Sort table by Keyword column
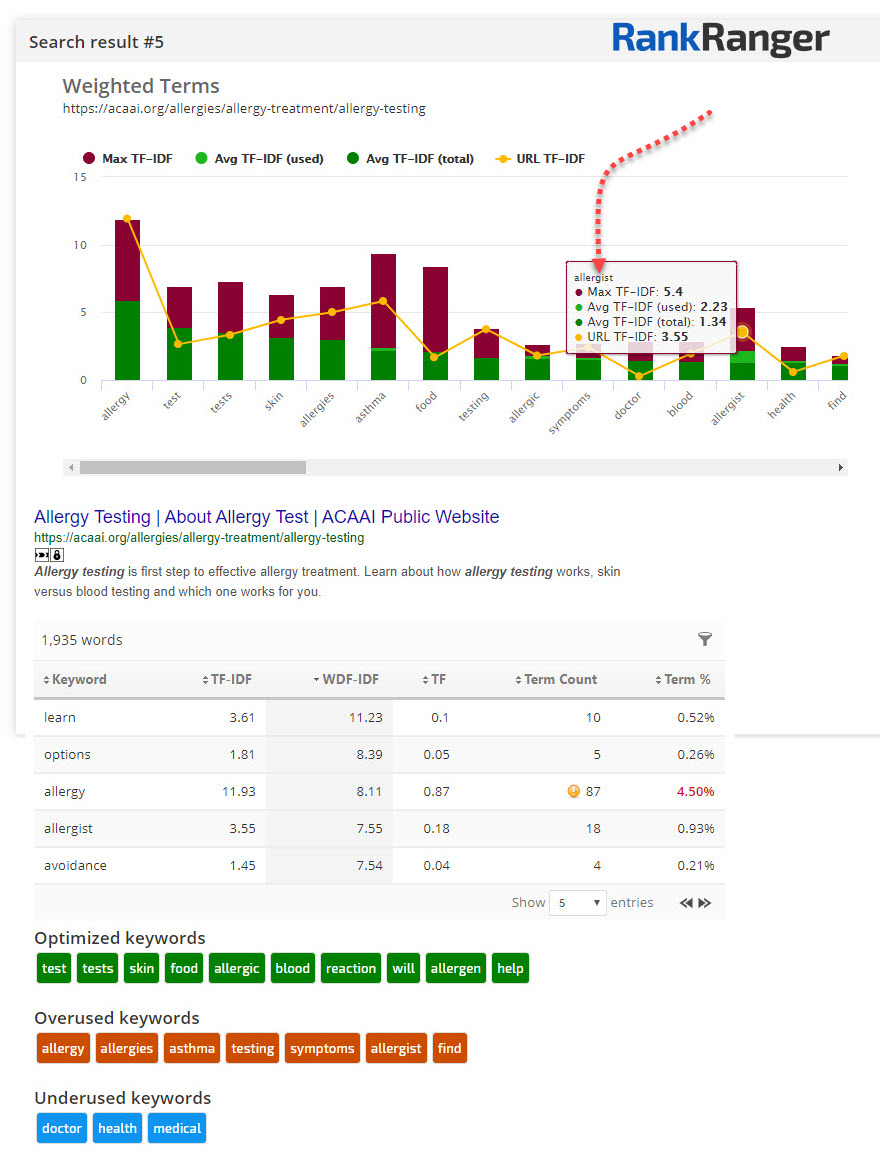880x1164 pixels. (75, 679)
